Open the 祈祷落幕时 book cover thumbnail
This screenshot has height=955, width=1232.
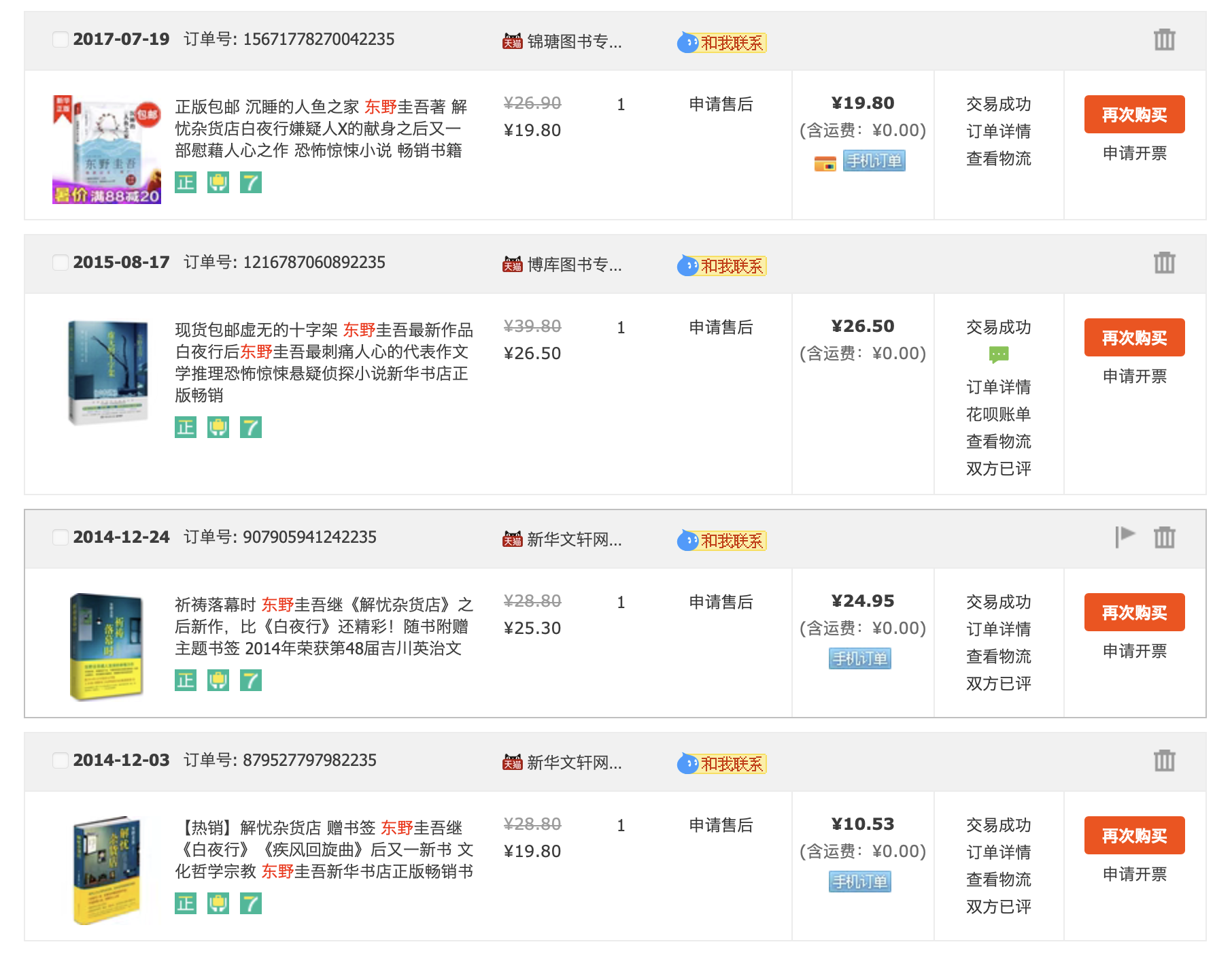point(107,648)
